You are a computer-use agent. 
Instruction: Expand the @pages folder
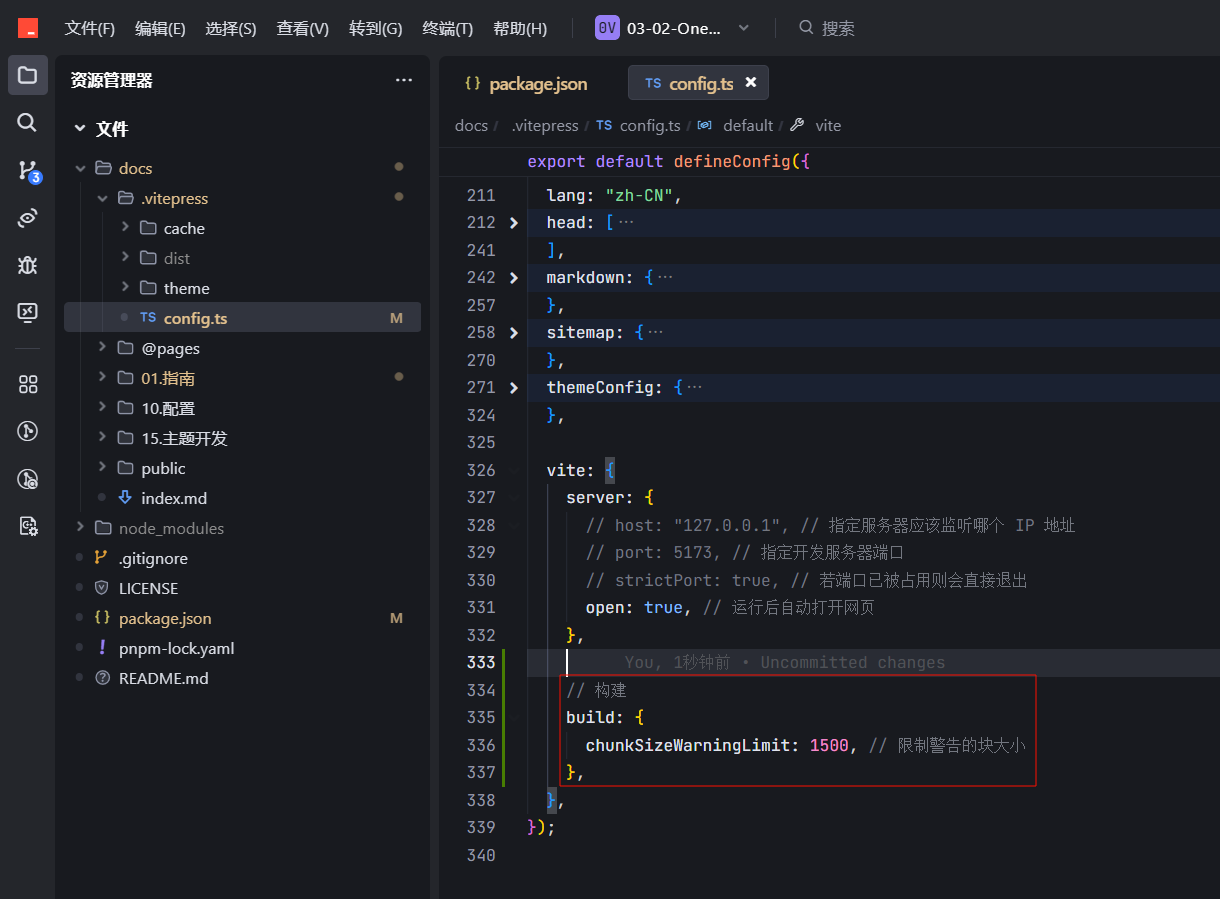[102, 348]
